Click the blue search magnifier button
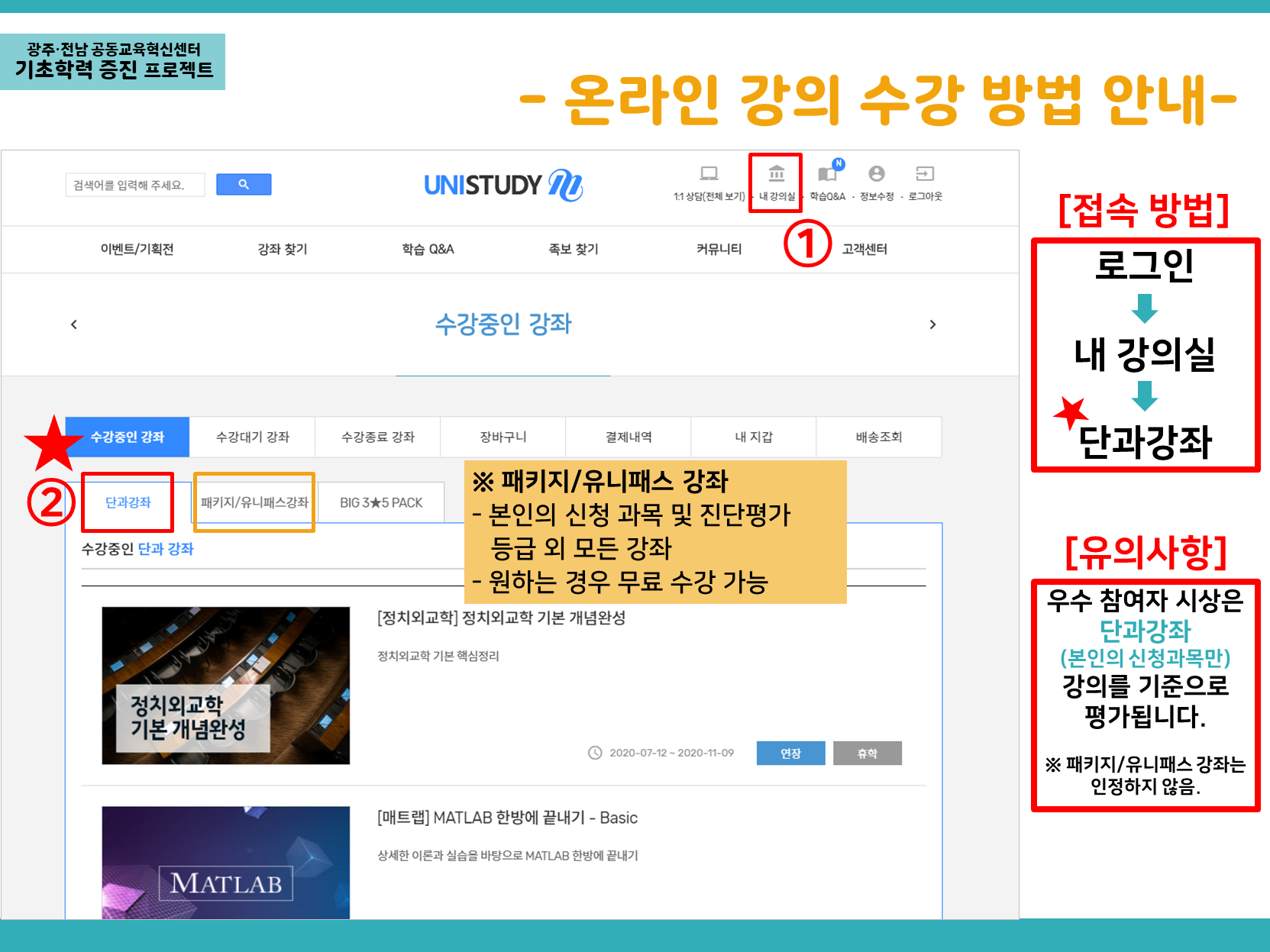The height and width of the screenshot is (952, 1270). pyautogui.click(x=244, y=185)
